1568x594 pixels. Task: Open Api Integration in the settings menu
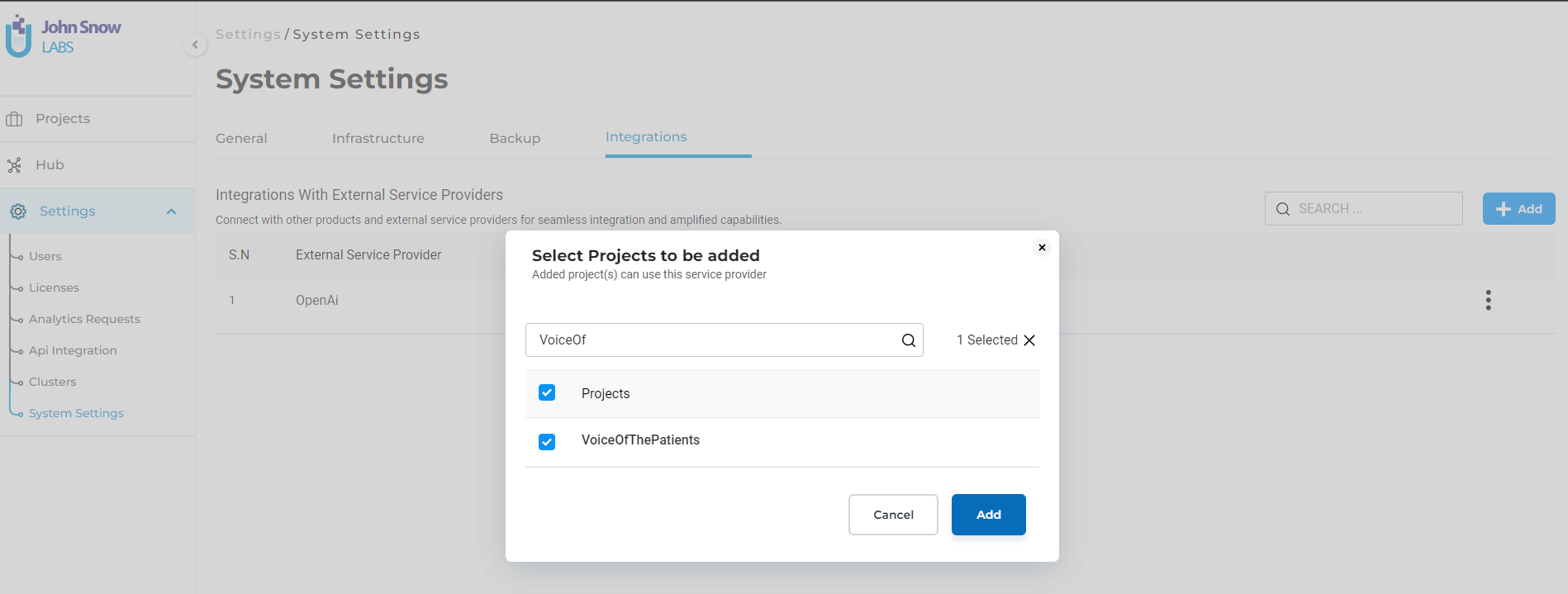coord(73,350)
